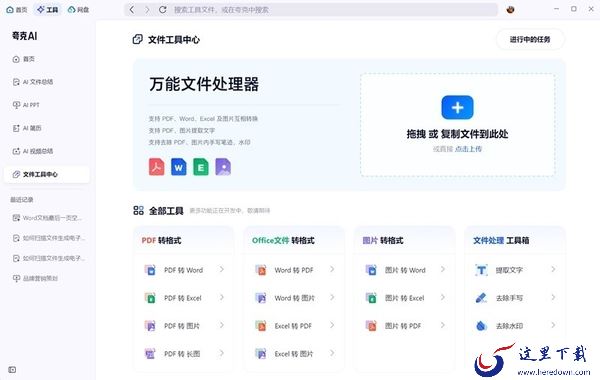The width and height of the screenshot is (600, 380).
Task: Go back with the left arrow
Action: point(132,10)
